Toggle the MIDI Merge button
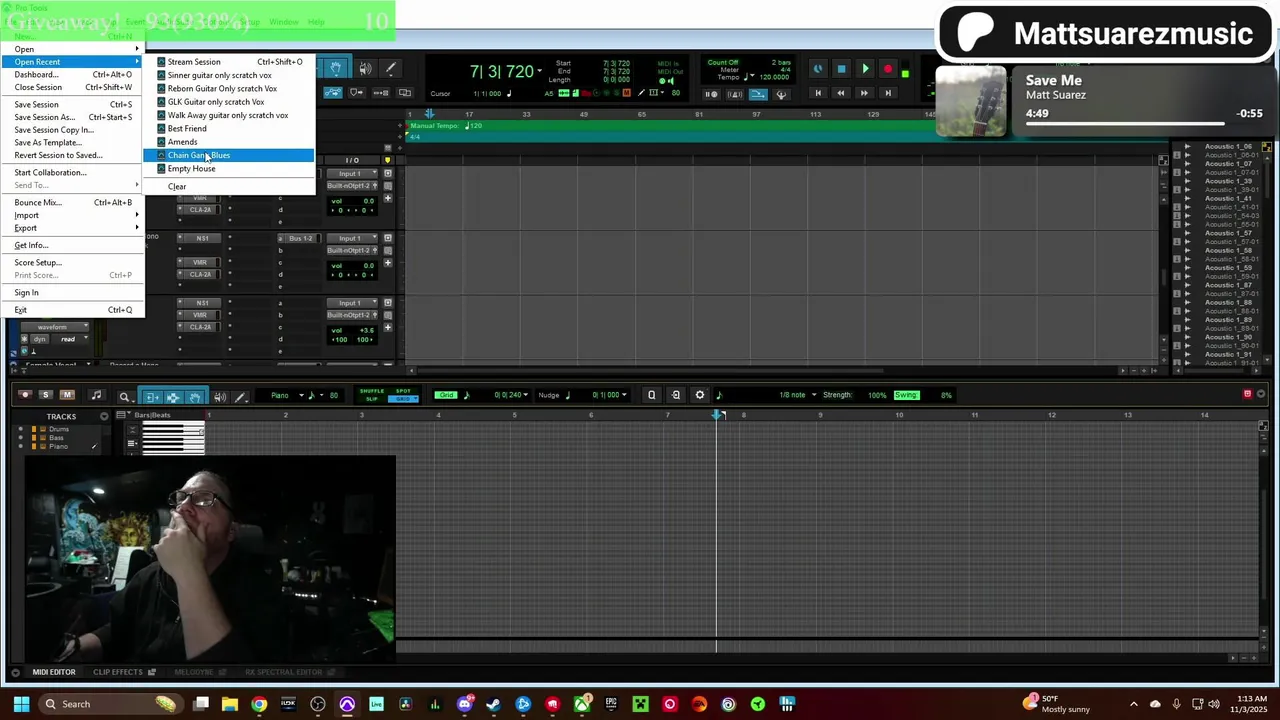This screenshot has width=1280, height=720. (781, 94)
